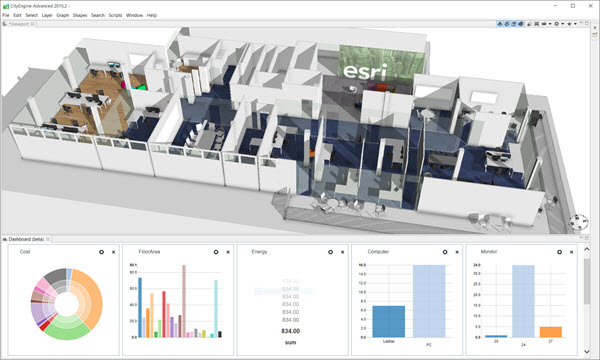600x360 pixels.
Task: Expand the star bookmarks dropdown arrow
Action: [576, 24]
